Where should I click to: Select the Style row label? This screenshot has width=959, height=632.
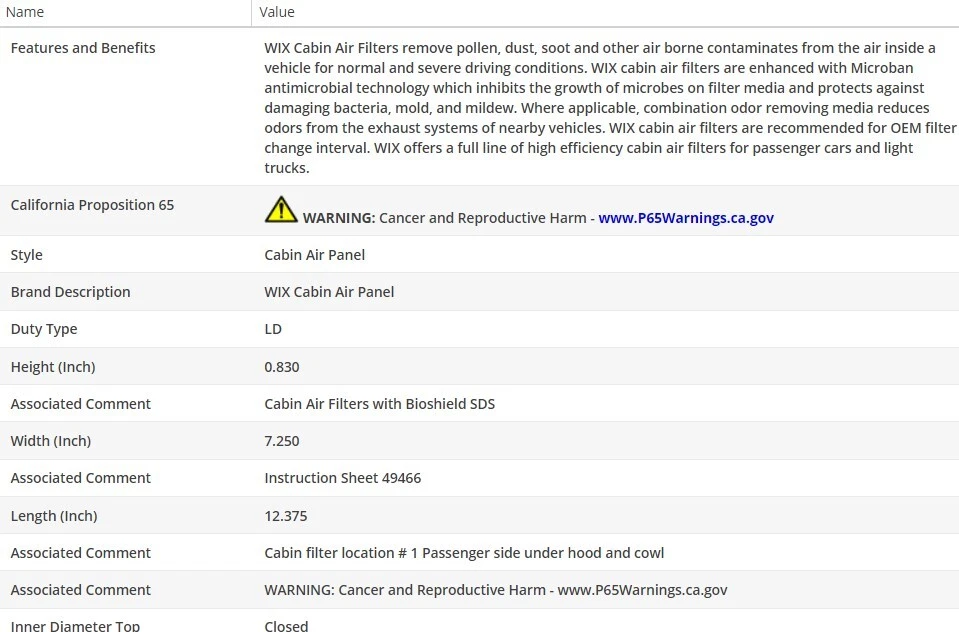pos(27,255)
